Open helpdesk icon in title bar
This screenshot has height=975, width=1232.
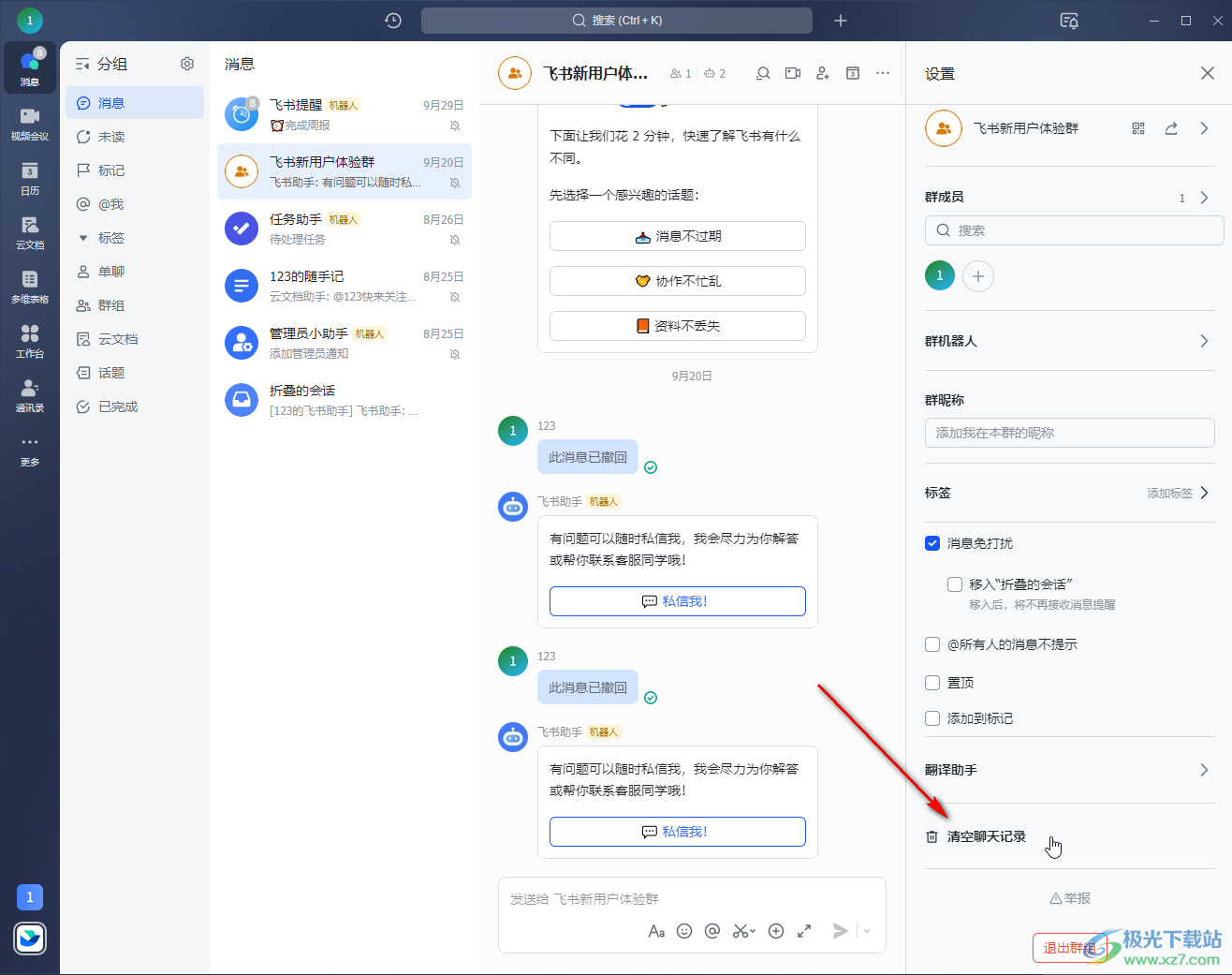pyautogui.click(x=1069, y=21)
